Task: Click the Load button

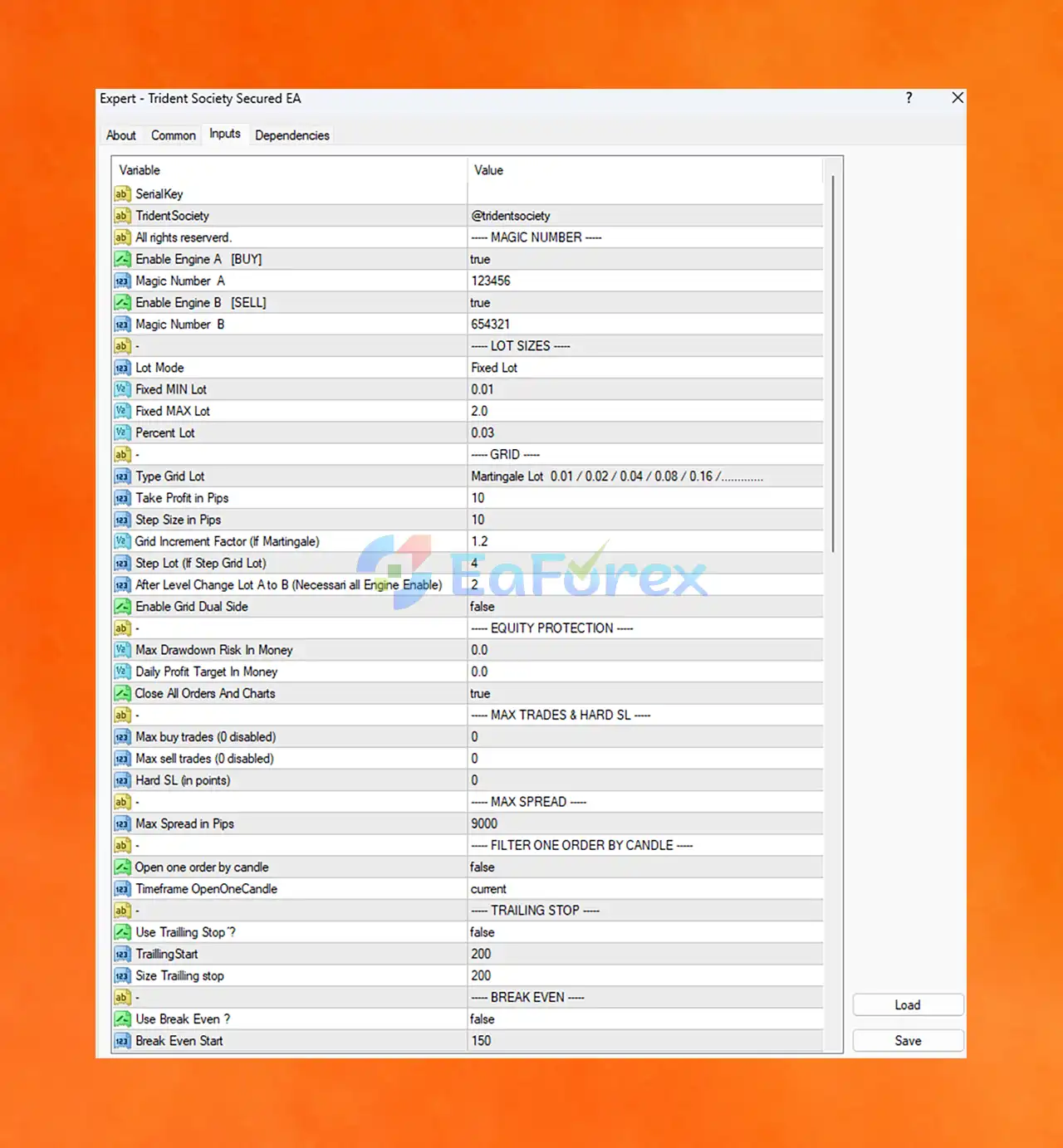Action: pos(908,1005)
